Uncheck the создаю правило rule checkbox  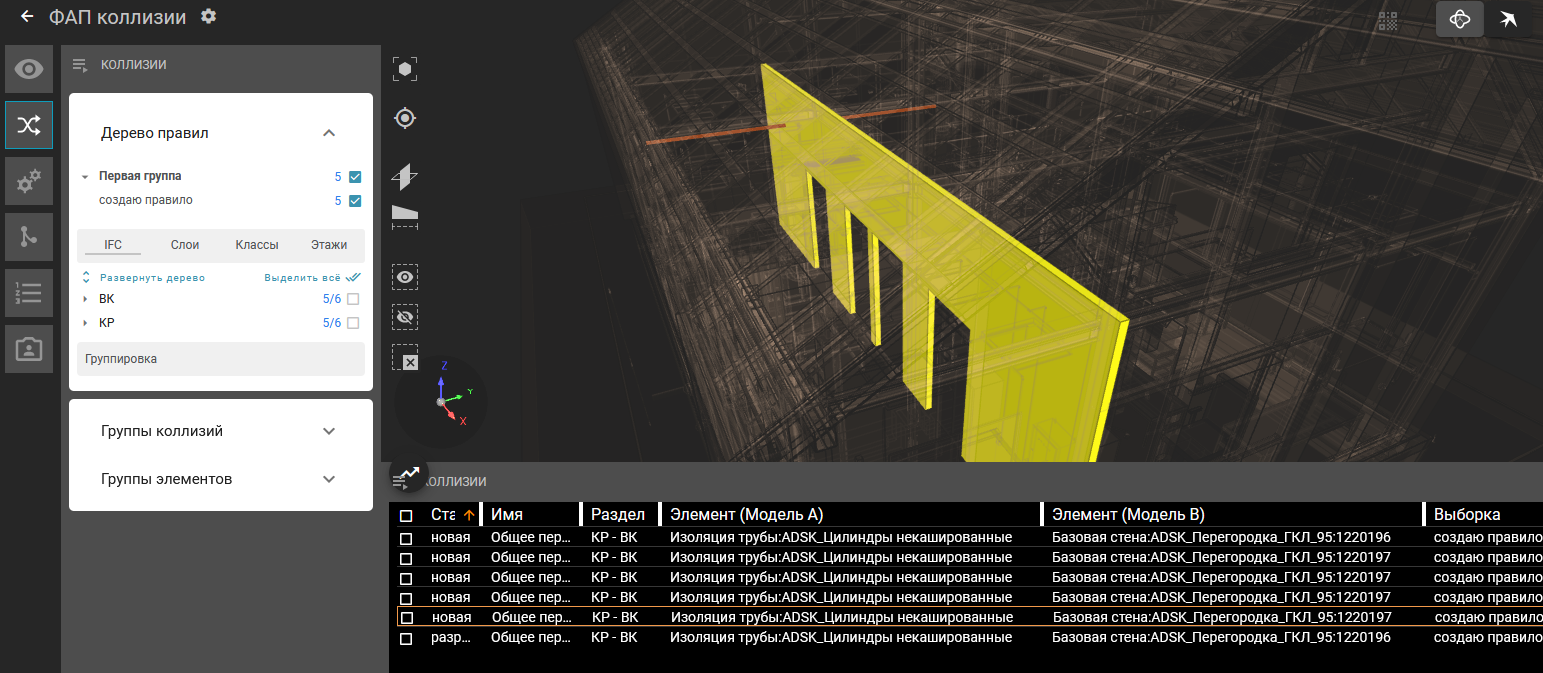tap(354, 201)
